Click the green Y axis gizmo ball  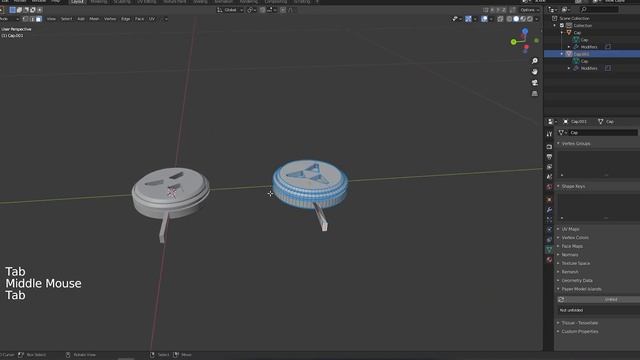tap(513, 42)
